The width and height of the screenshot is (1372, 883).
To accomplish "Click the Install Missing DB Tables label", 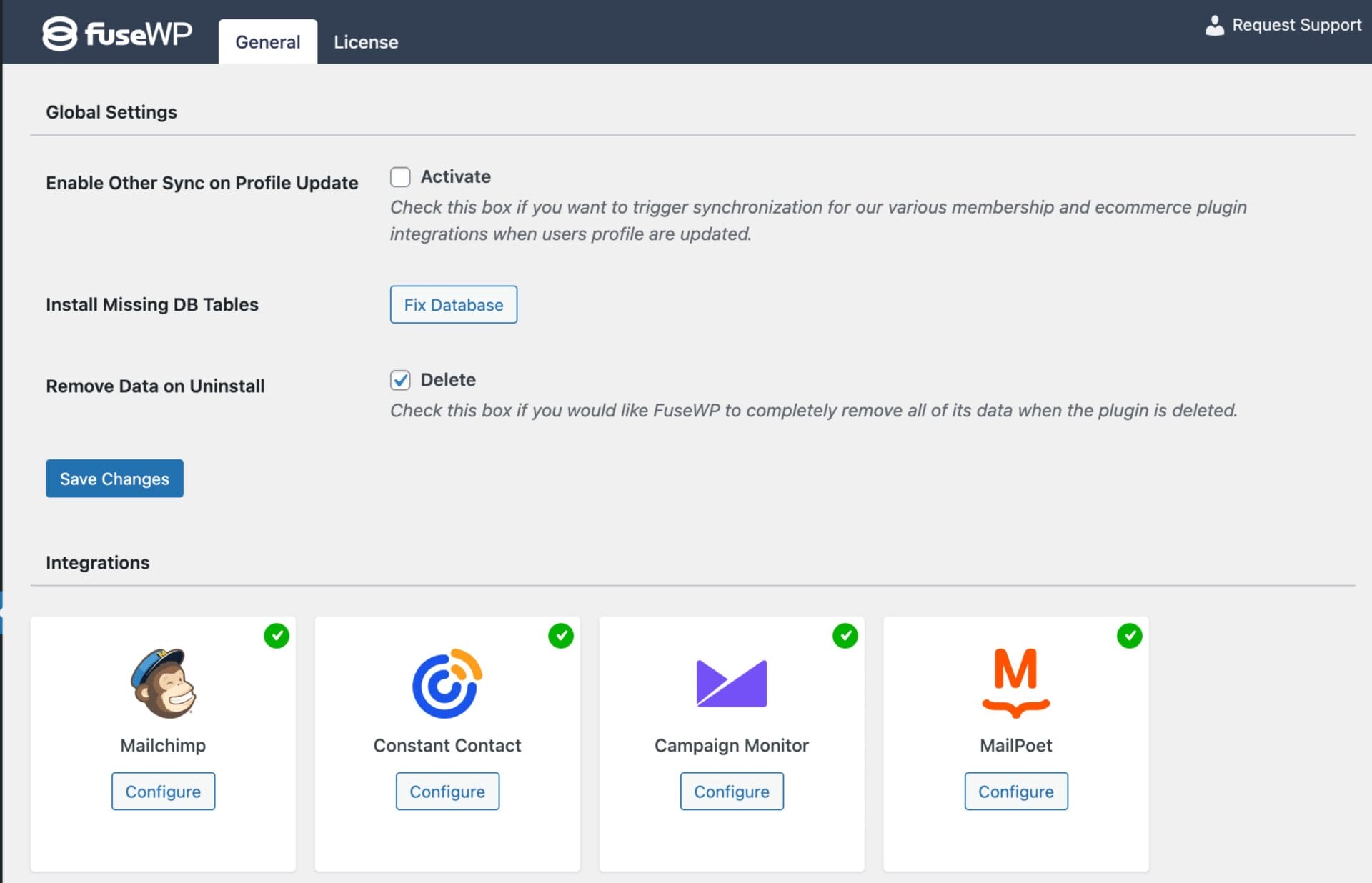I will [152, 304].
